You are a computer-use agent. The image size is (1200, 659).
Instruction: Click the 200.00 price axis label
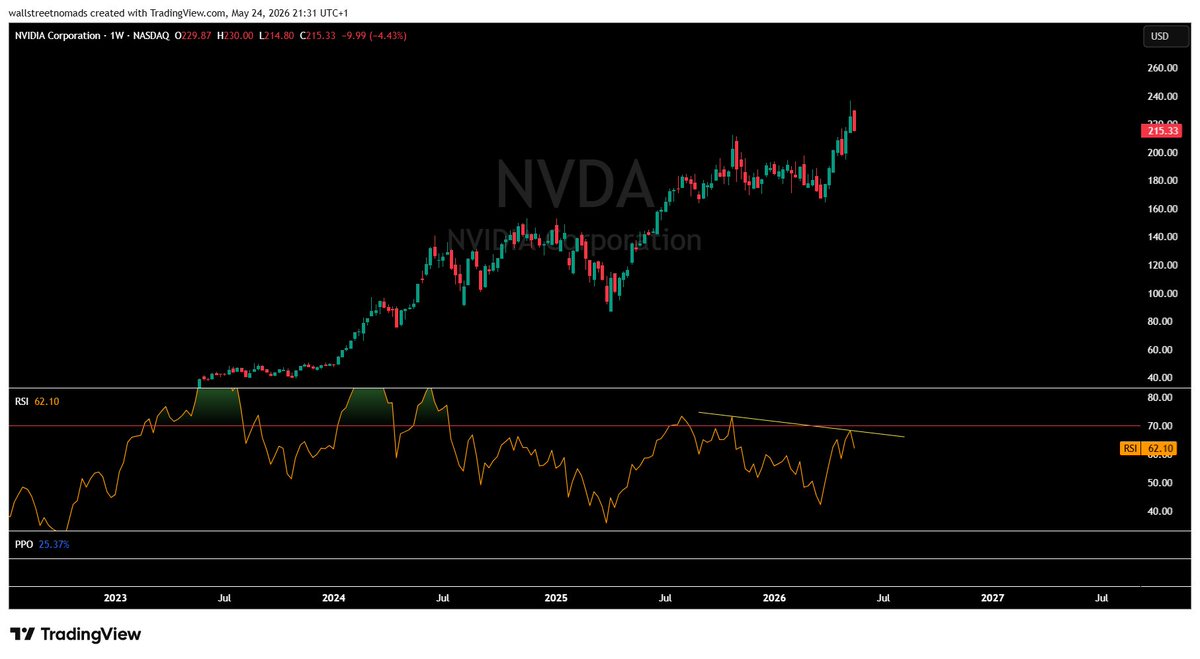coord(1162,153)
